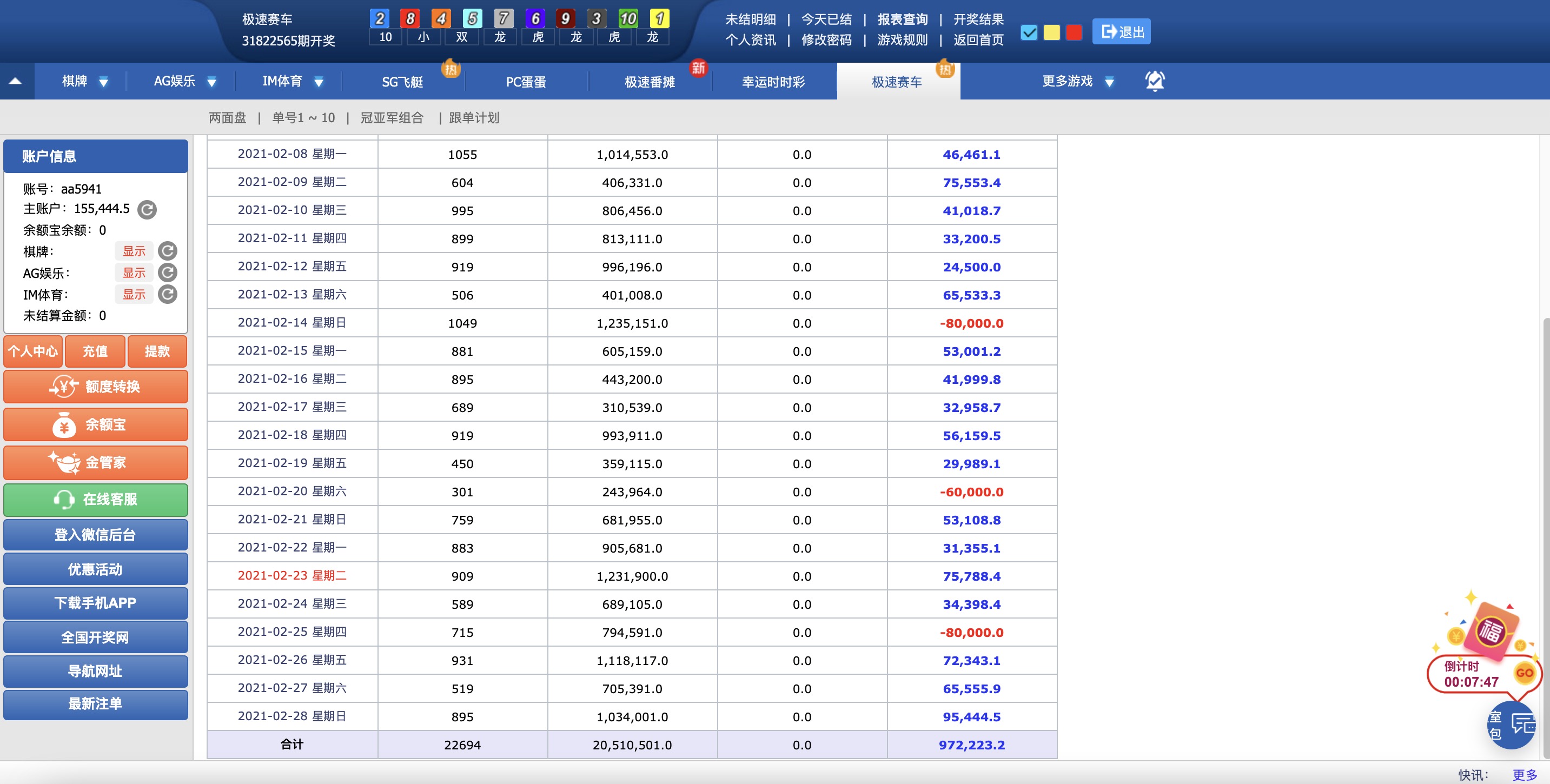Open 报表查询 link
1550x784 pixels.
[903, 19]
